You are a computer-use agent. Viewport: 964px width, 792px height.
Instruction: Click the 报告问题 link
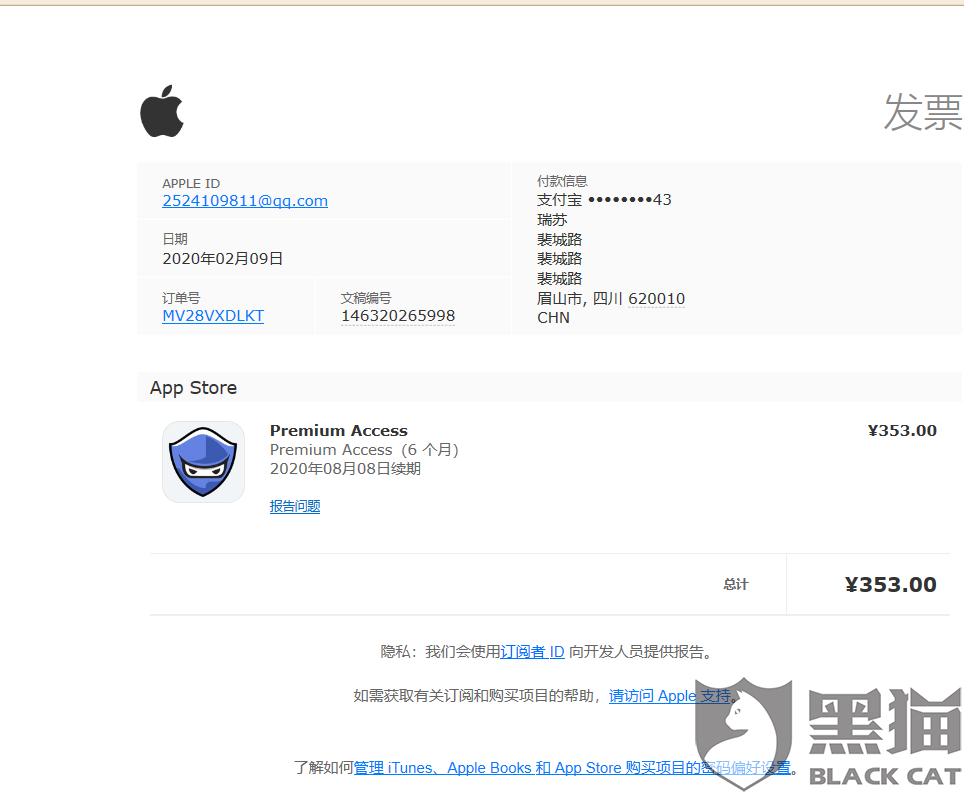pos(295,506)
